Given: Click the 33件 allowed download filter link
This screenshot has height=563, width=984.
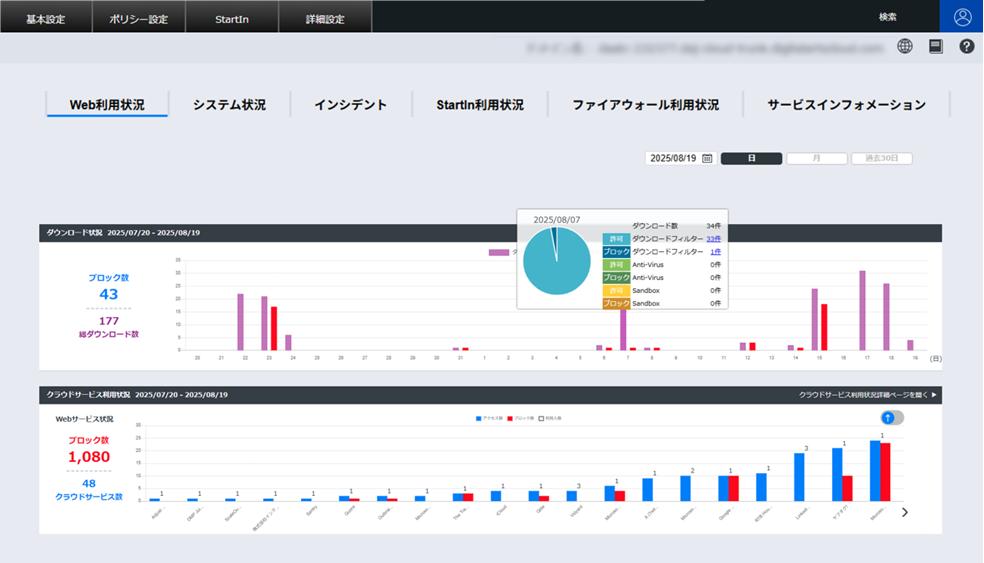Looking at the screenshot, I should (714, 239).
